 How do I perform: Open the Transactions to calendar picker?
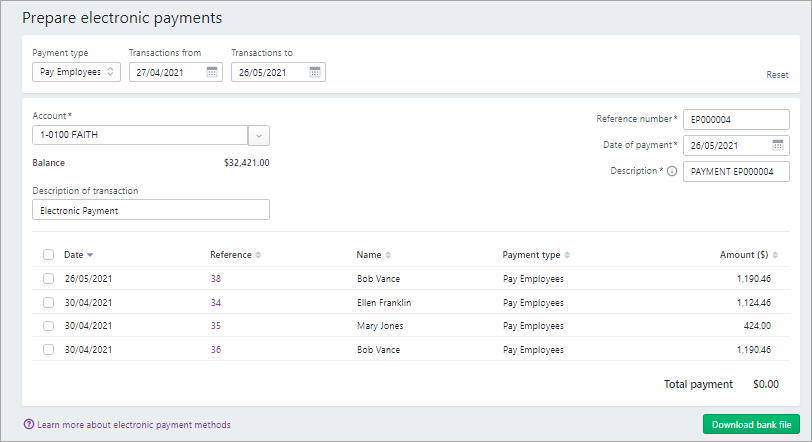tap(315, 72)
